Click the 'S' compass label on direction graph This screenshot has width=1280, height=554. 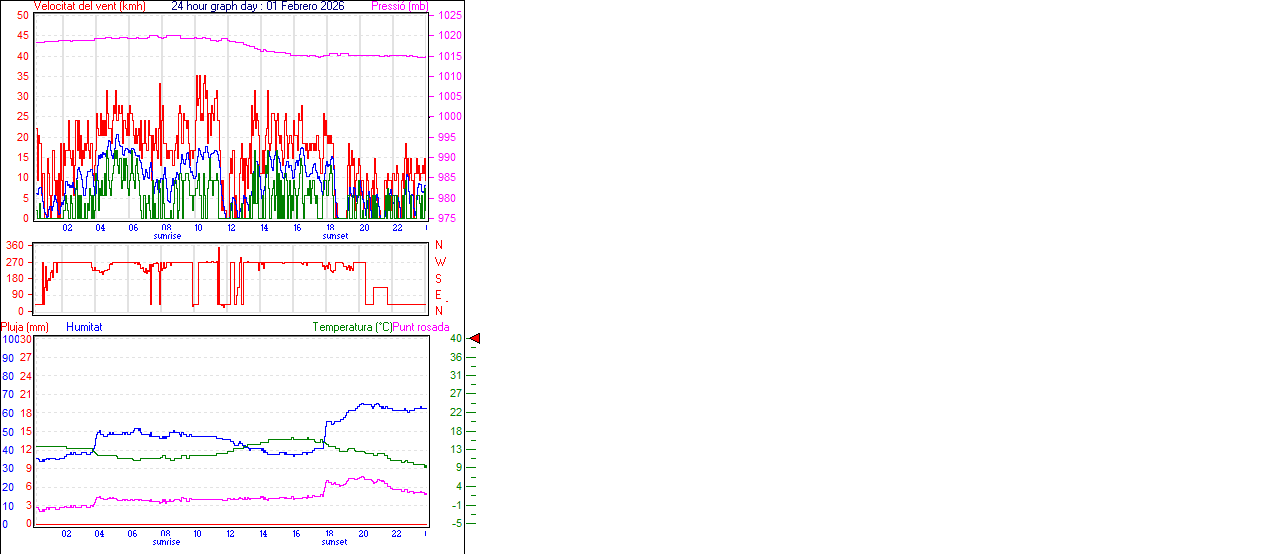pyautogui.click(x=439, y=278)
